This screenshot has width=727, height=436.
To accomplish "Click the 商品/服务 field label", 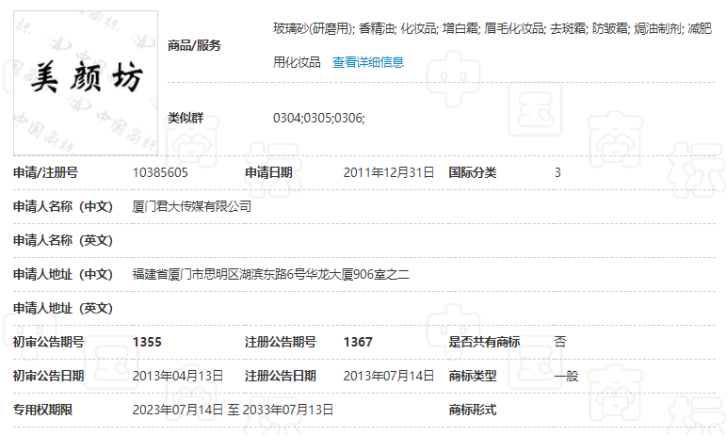I will (x=194, y=45).
